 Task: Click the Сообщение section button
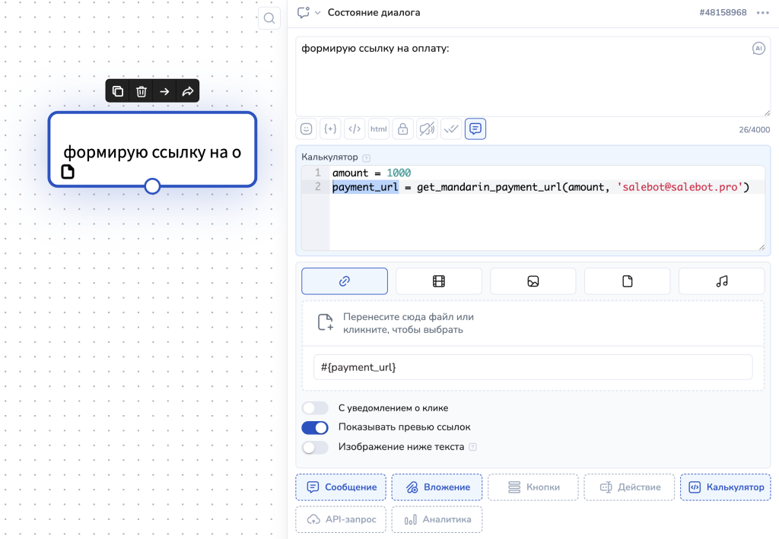(341, 487)
